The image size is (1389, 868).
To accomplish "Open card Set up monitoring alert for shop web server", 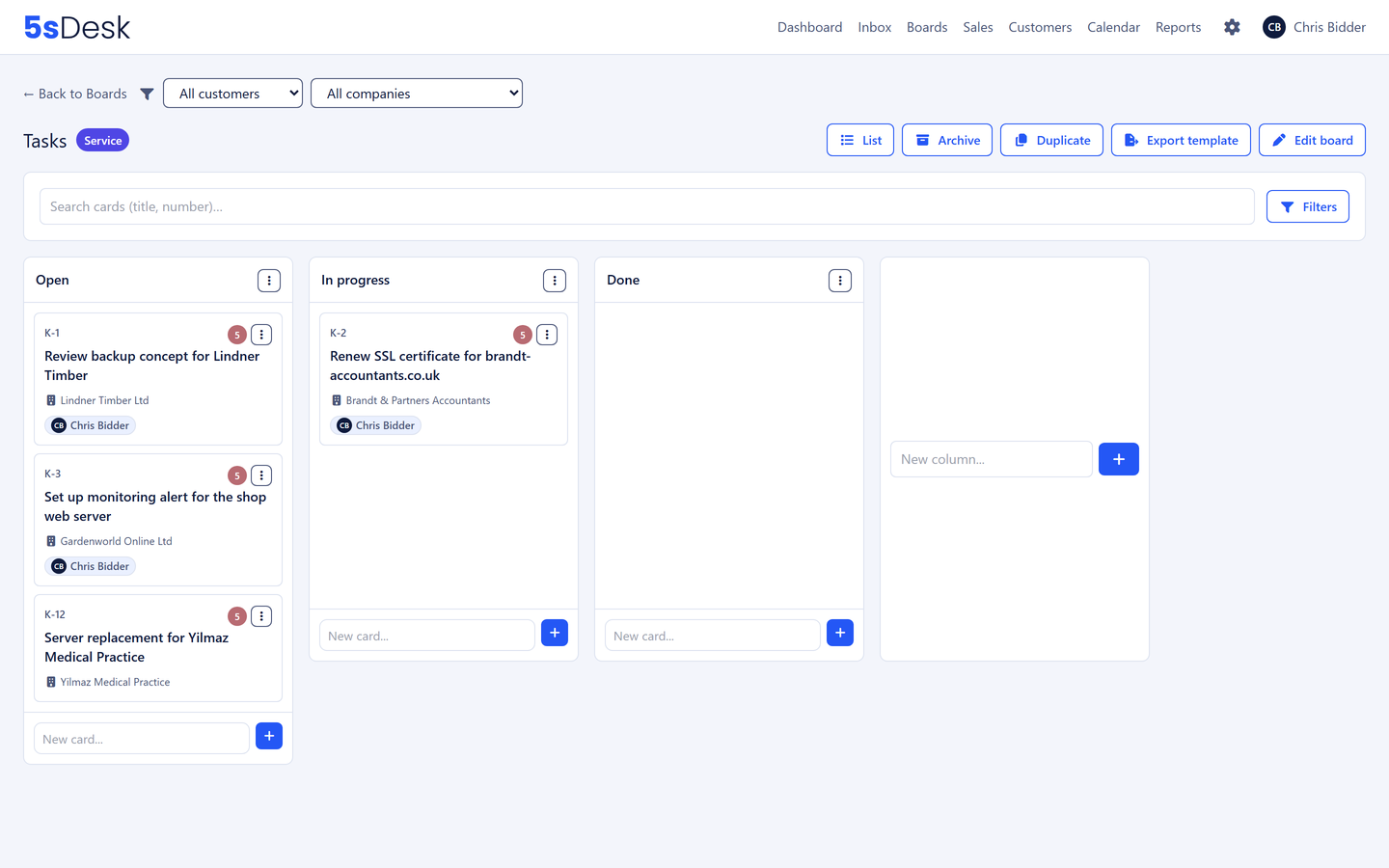I will [x=155, y=506].
